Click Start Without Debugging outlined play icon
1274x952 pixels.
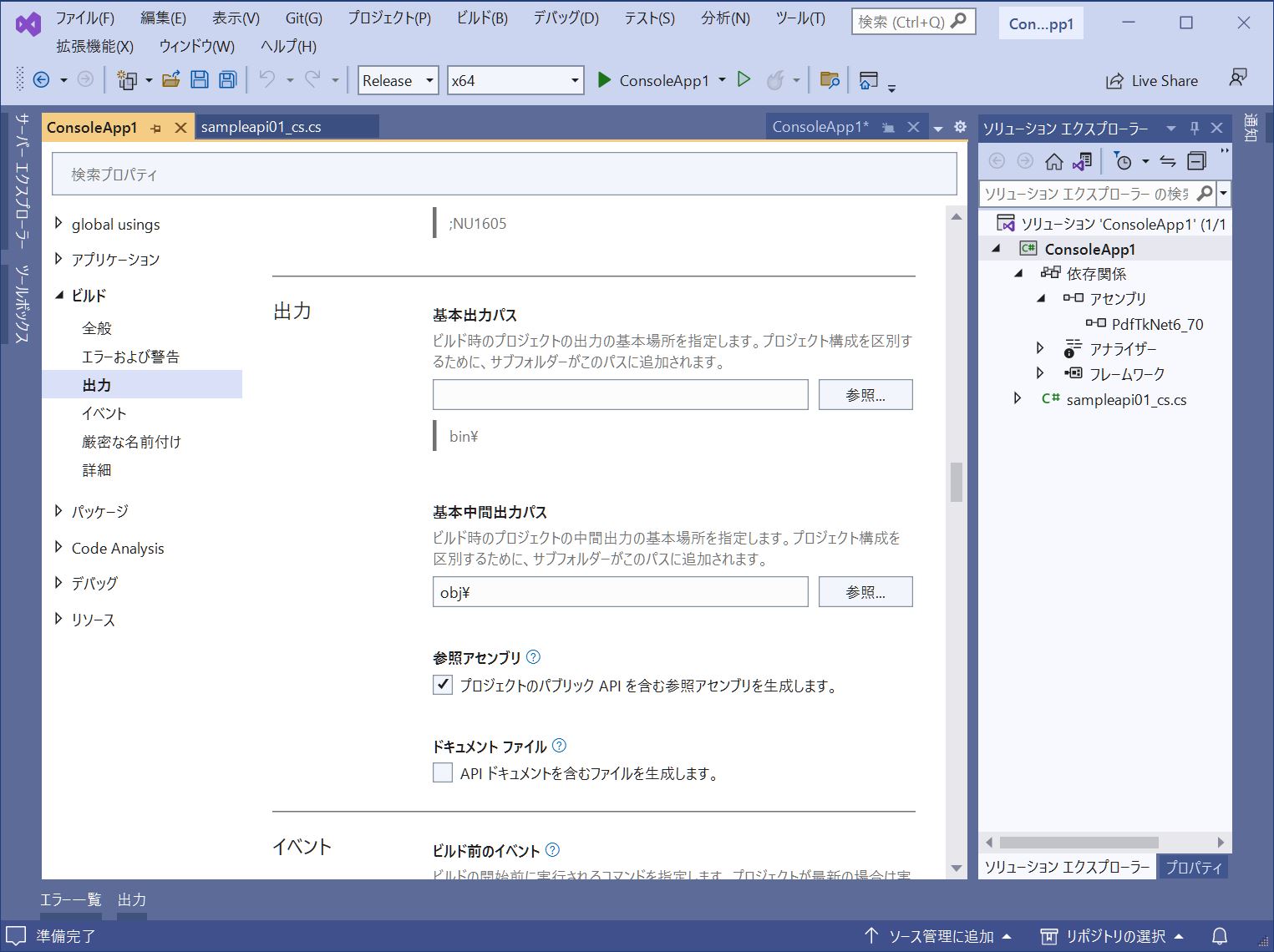click(x=744, y=80)
